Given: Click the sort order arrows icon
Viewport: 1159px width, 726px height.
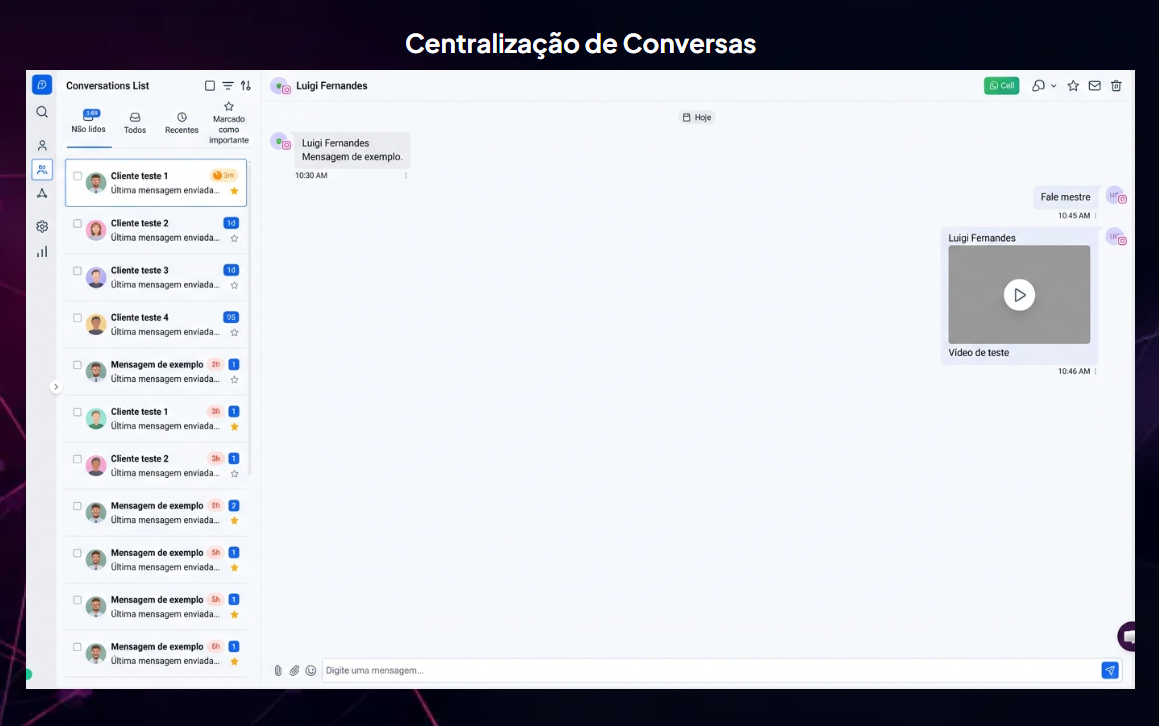Looking at the screenshot, I should click(245, 86).
